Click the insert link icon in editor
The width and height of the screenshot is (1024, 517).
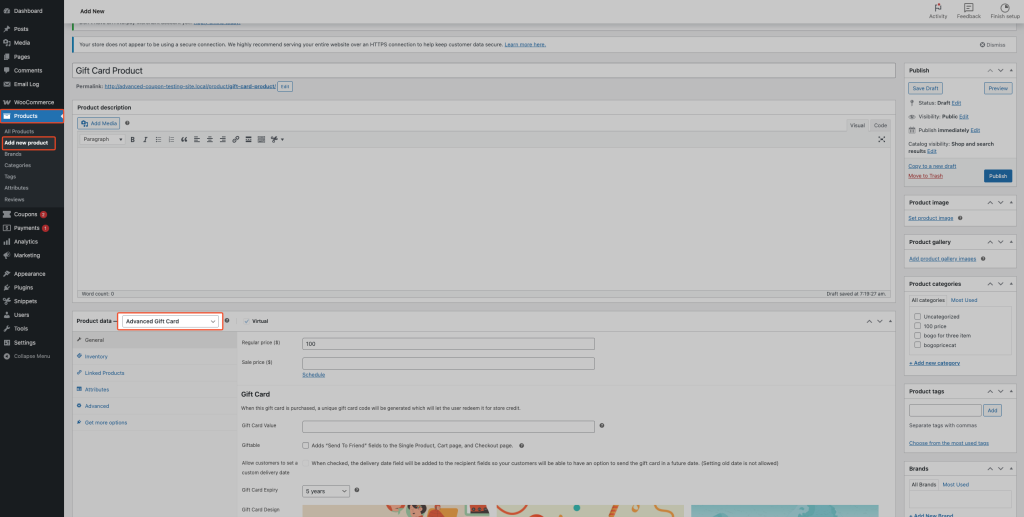(235, 139)
